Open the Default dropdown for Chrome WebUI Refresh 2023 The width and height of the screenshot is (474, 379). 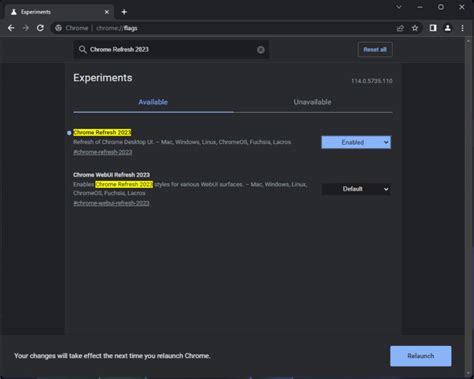click(x=356, y=189)
